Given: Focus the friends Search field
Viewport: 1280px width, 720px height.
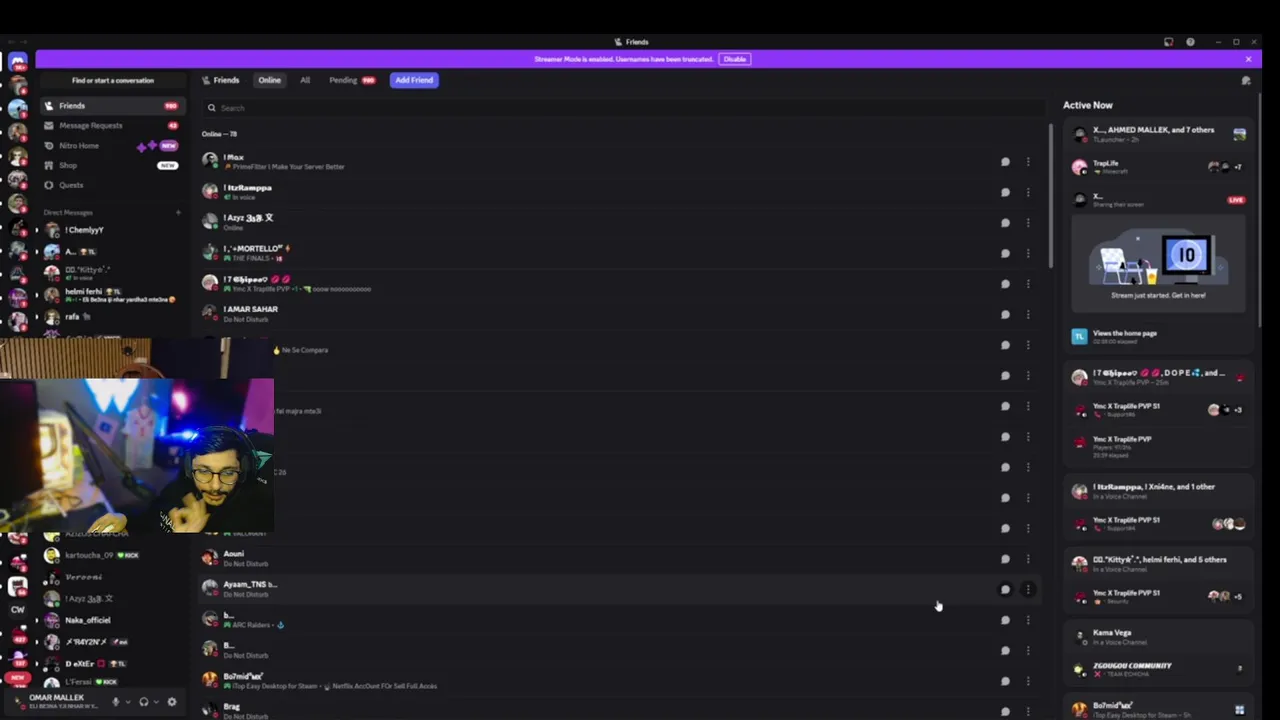Looking at the screenshot, I should point(625,108).
